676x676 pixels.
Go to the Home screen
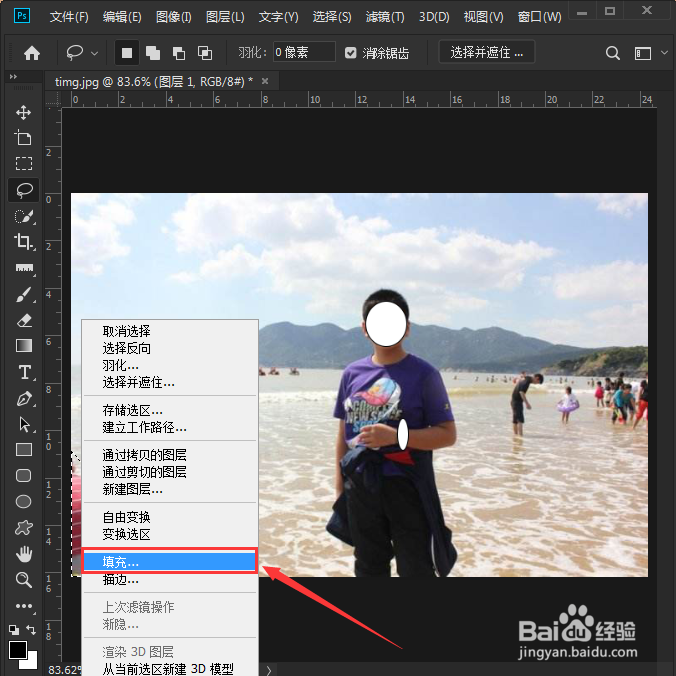32,53
